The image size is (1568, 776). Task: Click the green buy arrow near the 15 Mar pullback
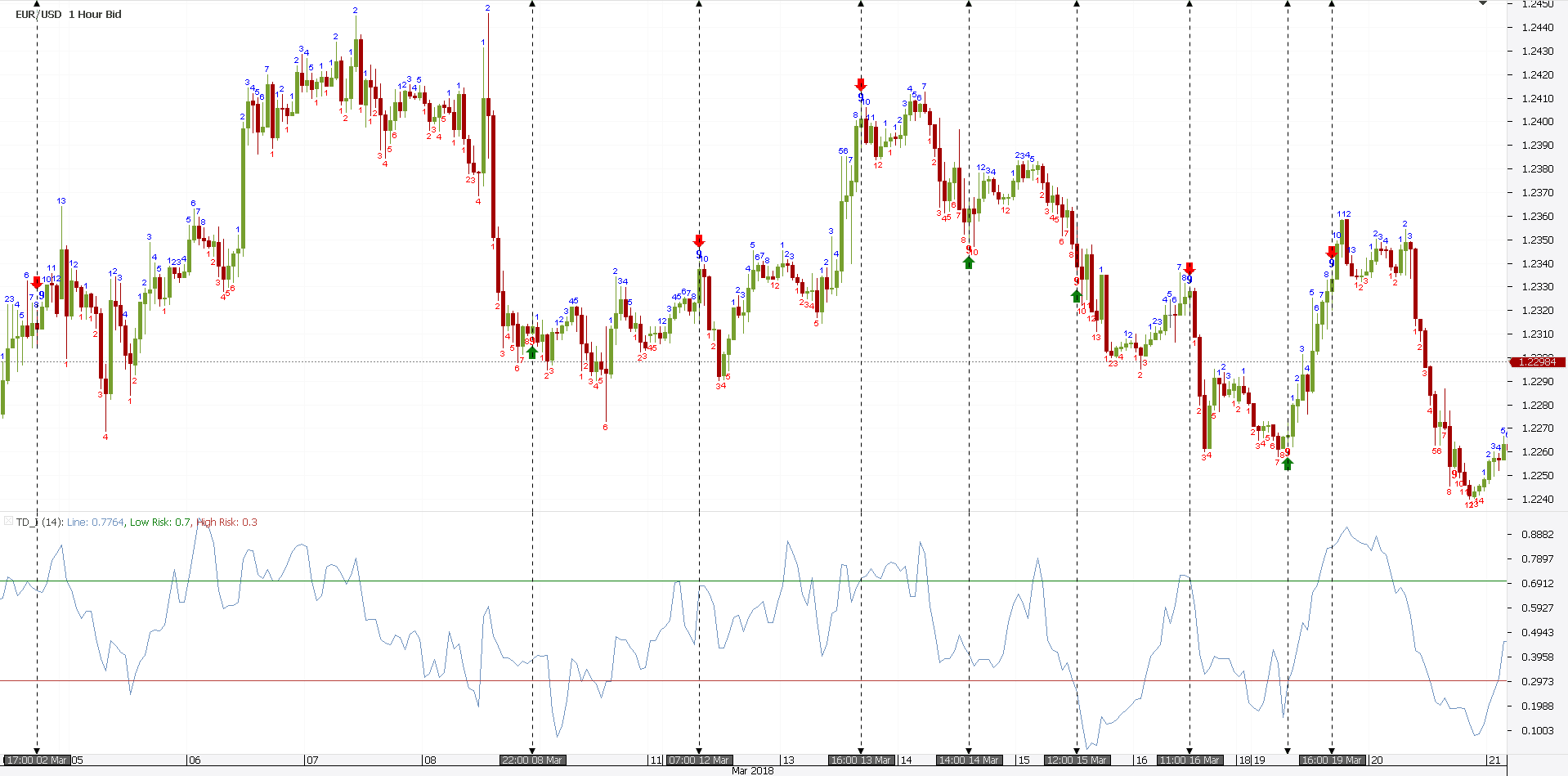1076,295
